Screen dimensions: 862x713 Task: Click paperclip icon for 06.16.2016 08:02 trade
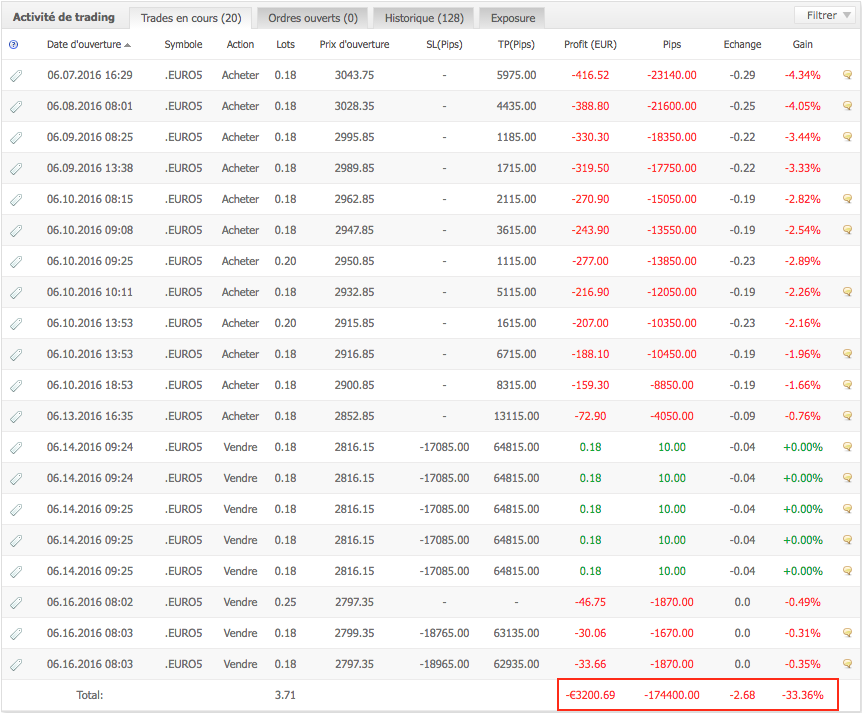pyautogui.click(x=16, y=603)
